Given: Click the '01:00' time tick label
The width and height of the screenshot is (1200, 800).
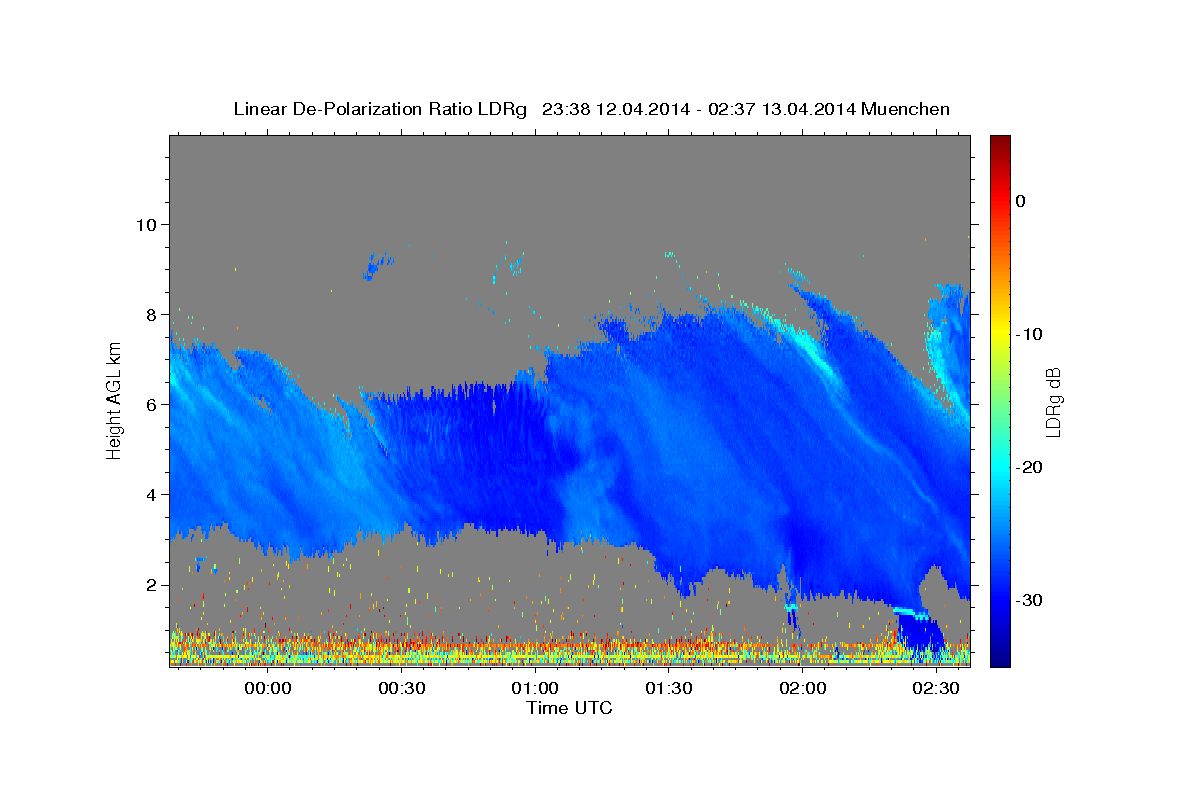Looking at the screenshot, I should [535, 688].
